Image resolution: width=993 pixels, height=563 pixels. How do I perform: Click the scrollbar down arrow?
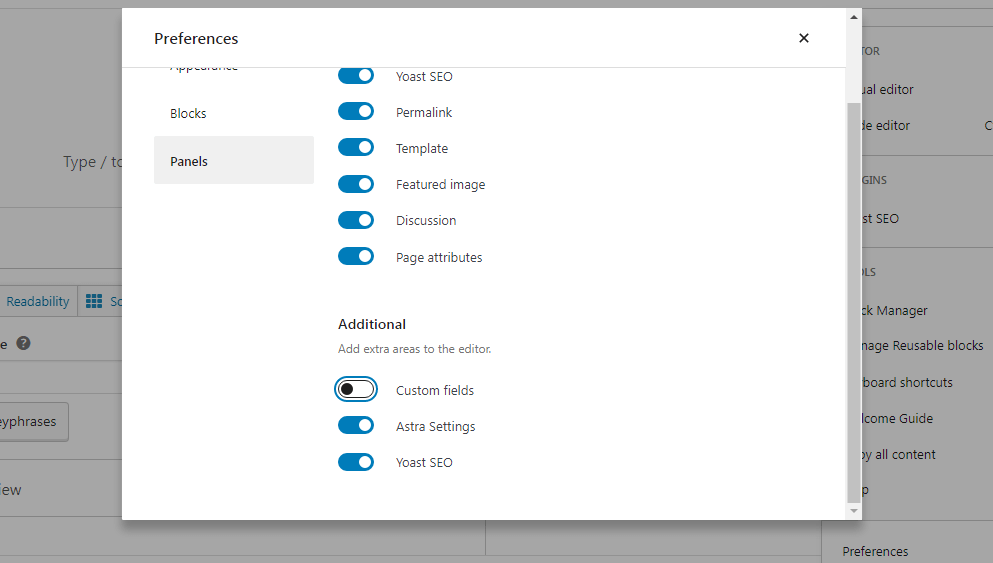[x=853, y=510]
